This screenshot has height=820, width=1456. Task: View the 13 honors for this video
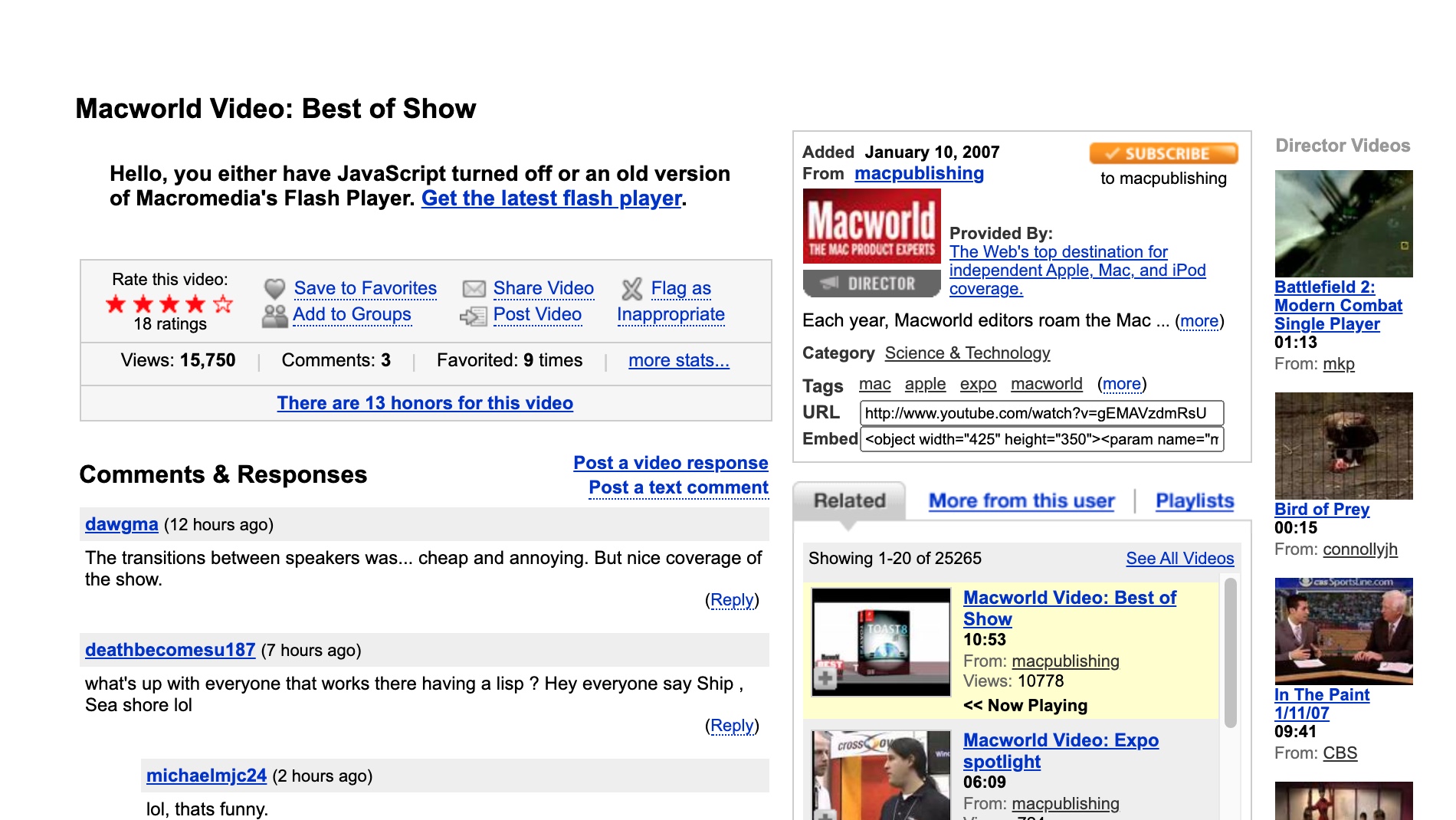click(425, 403)
